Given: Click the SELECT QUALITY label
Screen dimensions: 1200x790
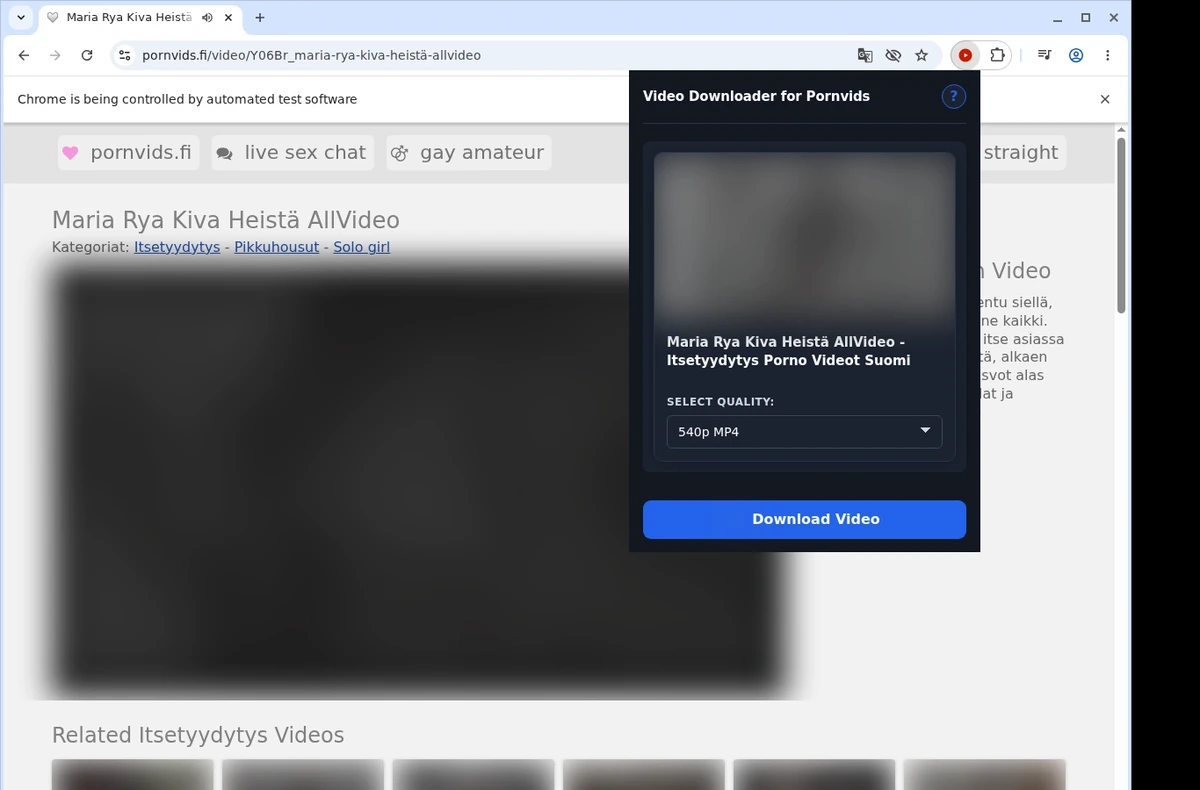Looking at the screenshot, I should pyautogui.click(x=720, y=401).
